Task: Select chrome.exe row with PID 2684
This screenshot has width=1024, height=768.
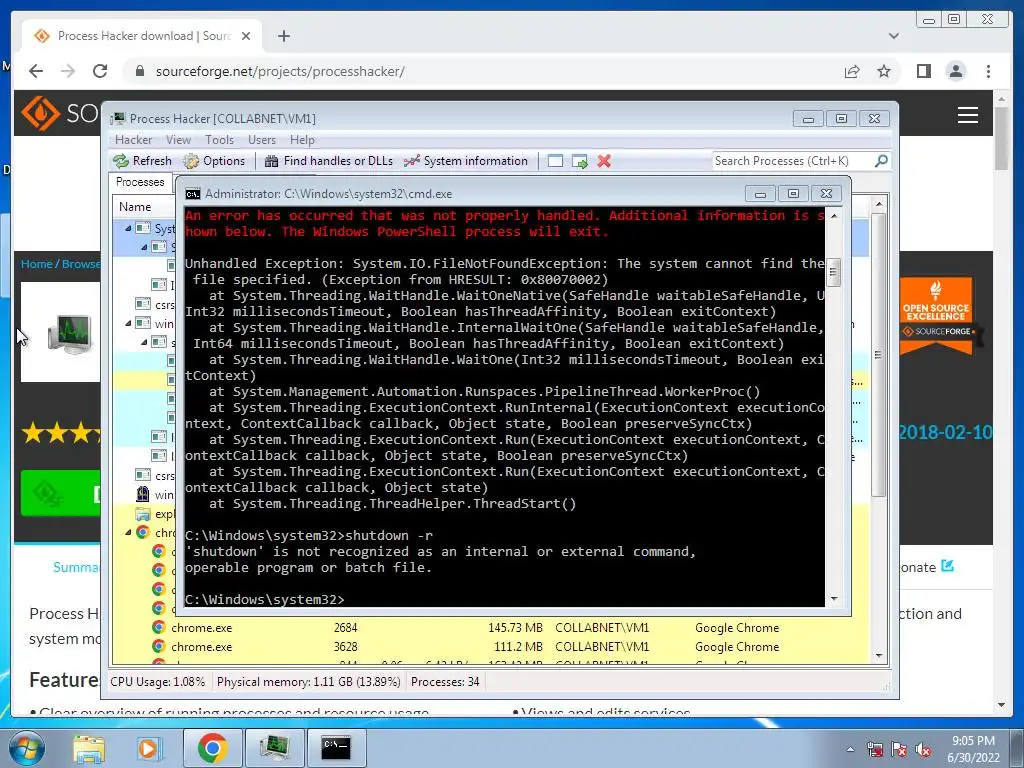Action: pyautogui.click(x=490, y=628)
